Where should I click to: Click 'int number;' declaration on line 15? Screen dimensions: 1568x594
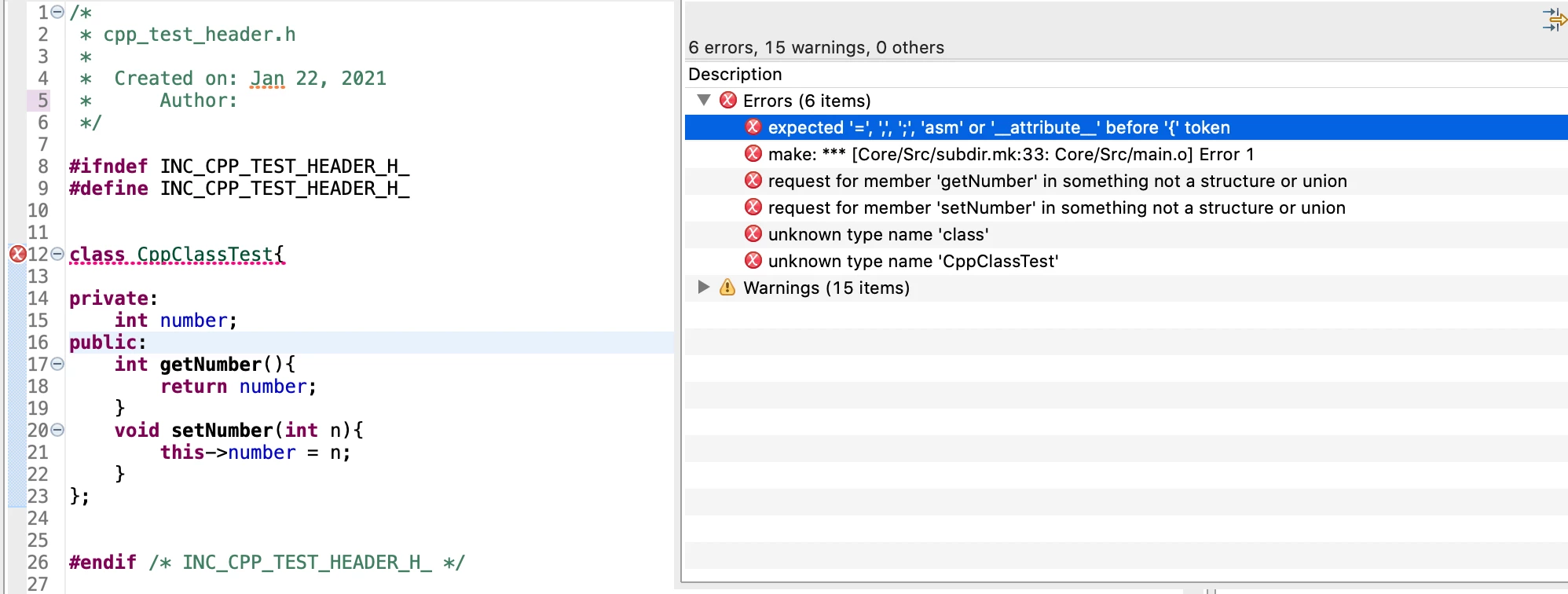point(176,321)
